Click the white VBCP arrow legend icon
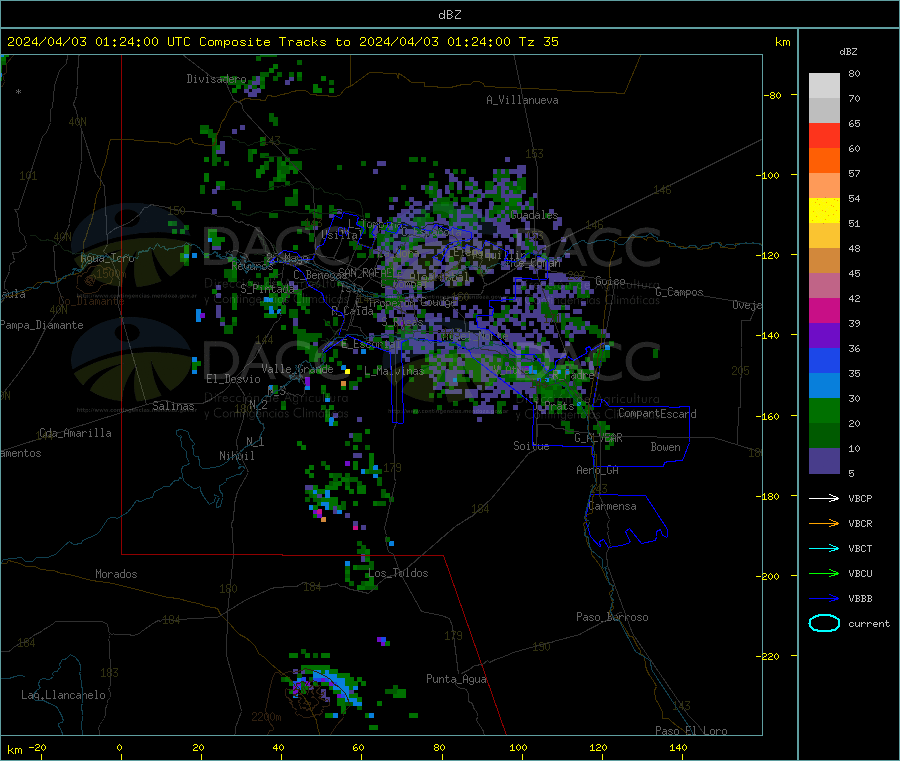The height and width of the screenshot is (761, 900). pyautogui.click(x=824, y=498)
